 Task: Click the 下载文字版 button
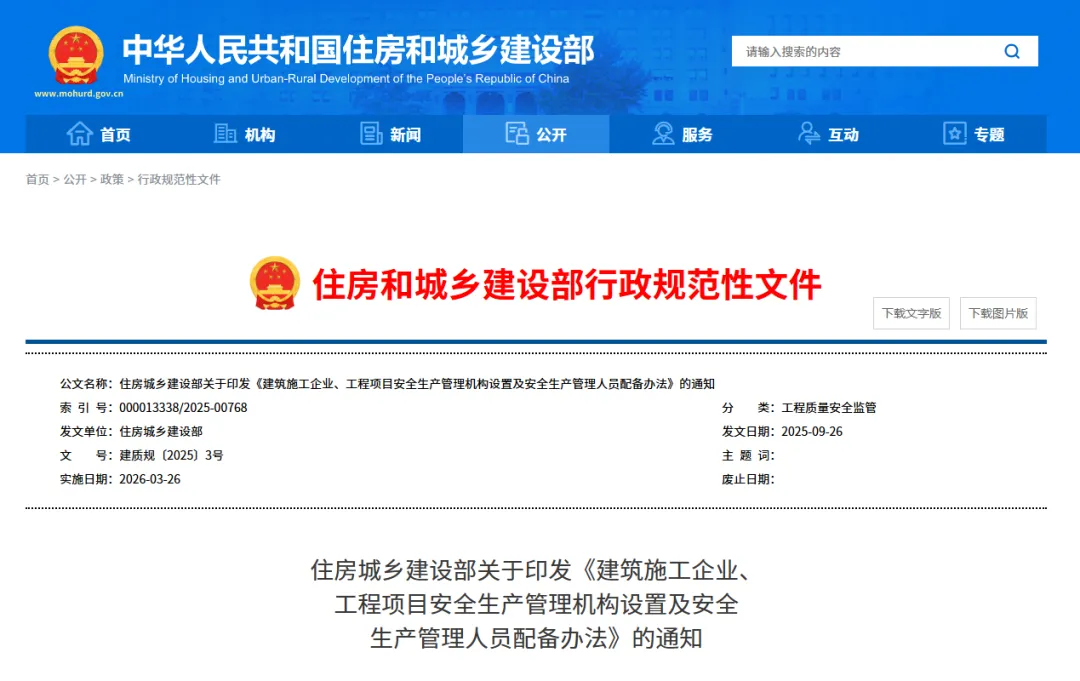point(911,313)
